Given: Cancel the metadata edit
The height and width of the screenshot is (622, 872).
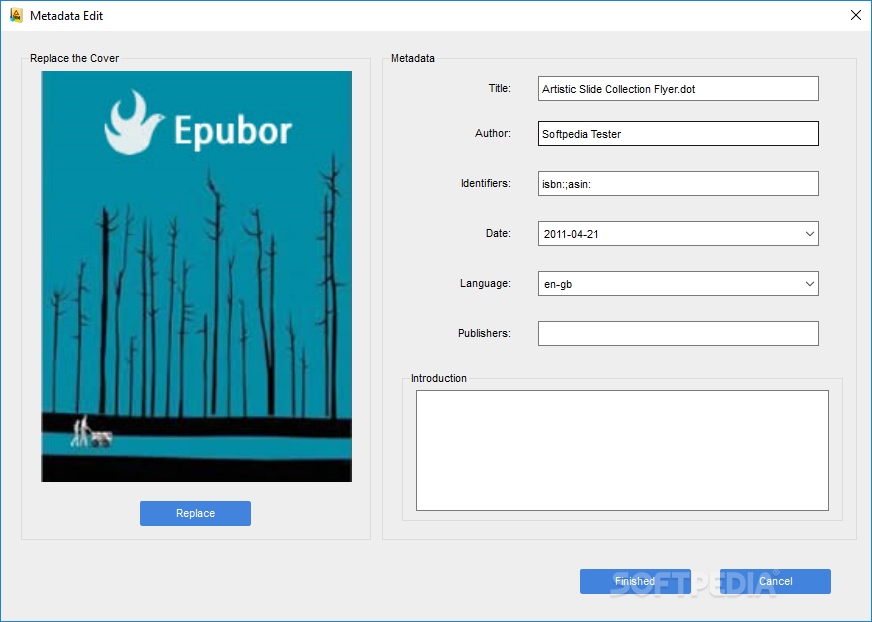Looking at the screenshot, I should (x=775, y=581).
